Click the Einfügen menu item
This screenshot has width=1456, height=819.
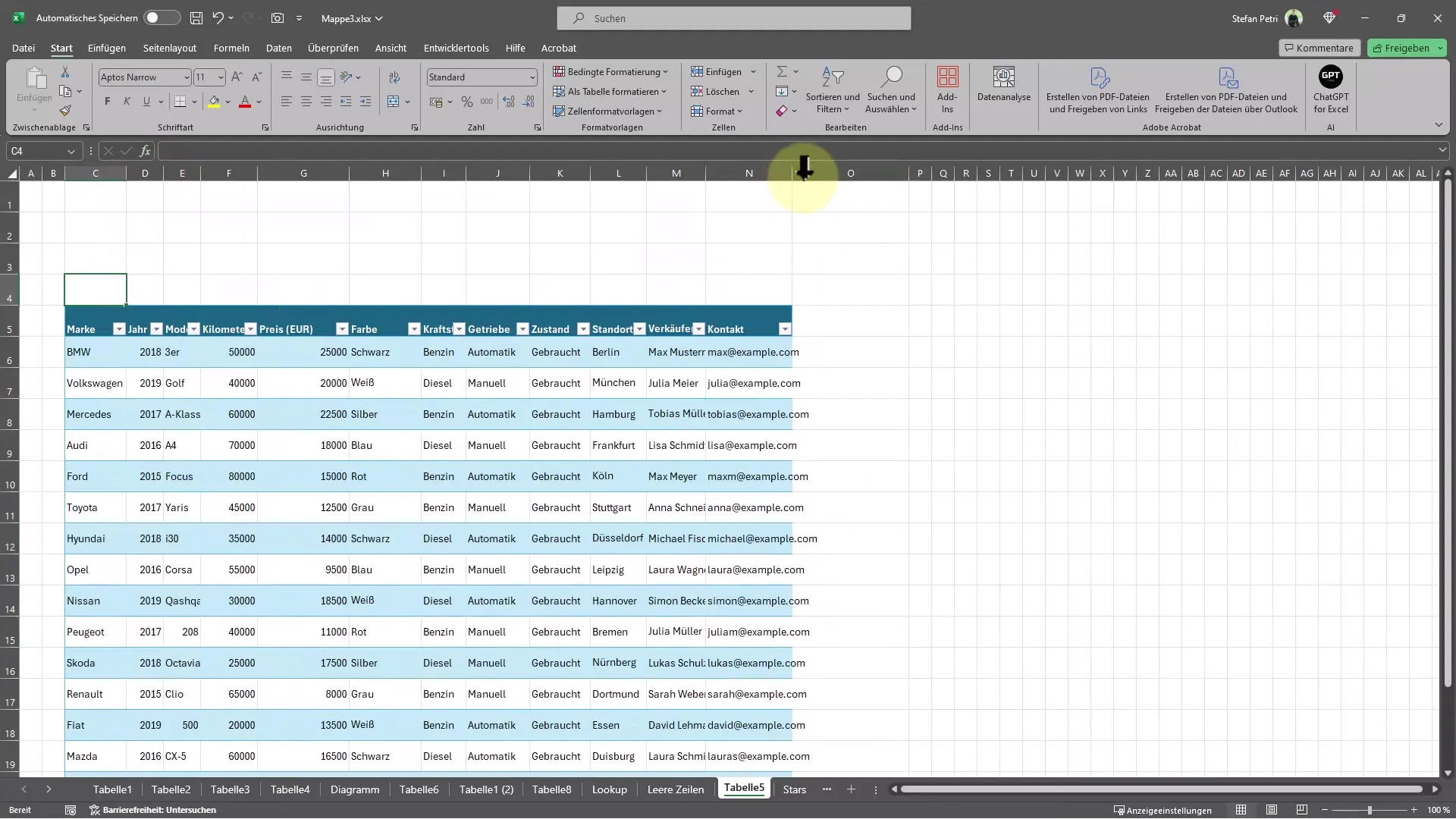[x=106, y=47]
